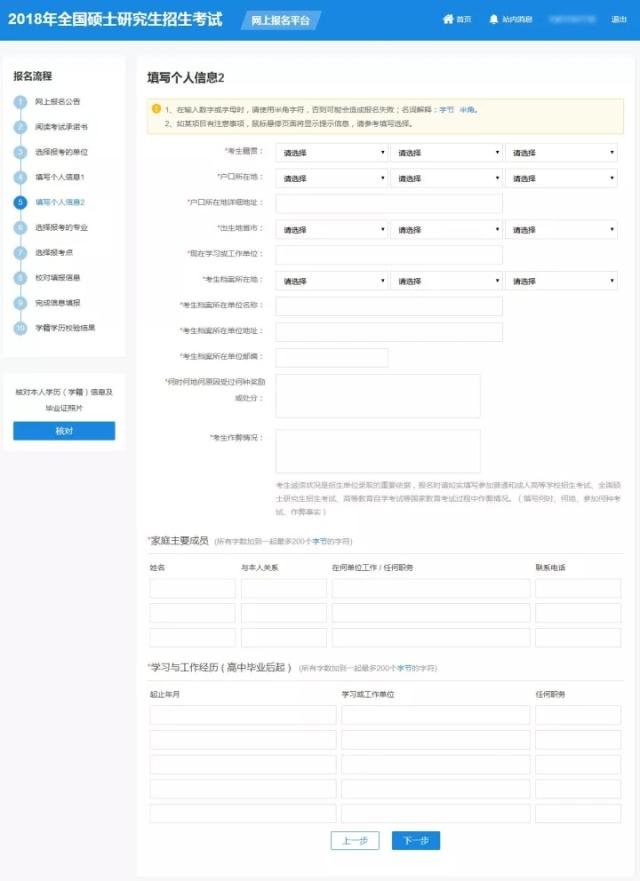Image resolution: width=640 pixels, height=881 pixels.
Task: Click the step 6 circle for 选择报考的专业
Action: [x=20, y=227]
